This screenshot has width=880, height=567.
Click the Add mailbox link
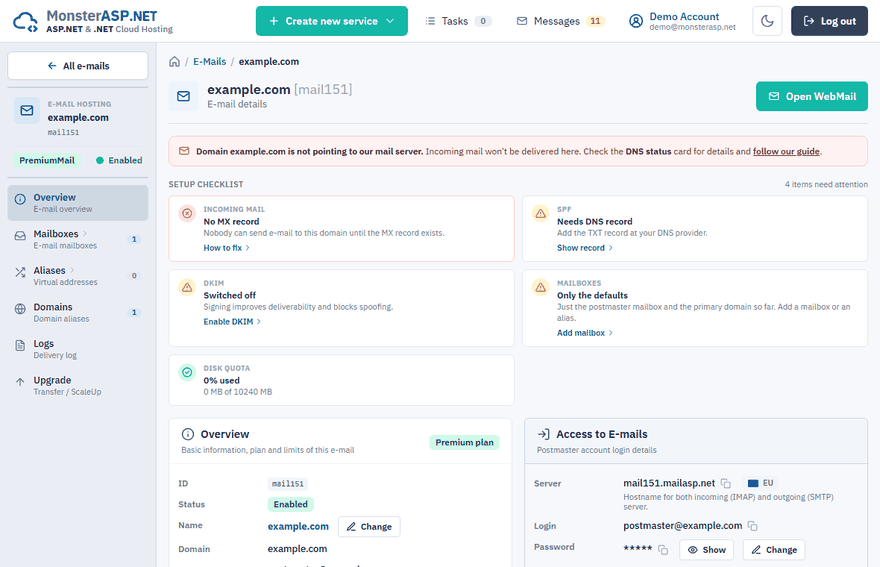pyautogui.click(x=585, y=333)
